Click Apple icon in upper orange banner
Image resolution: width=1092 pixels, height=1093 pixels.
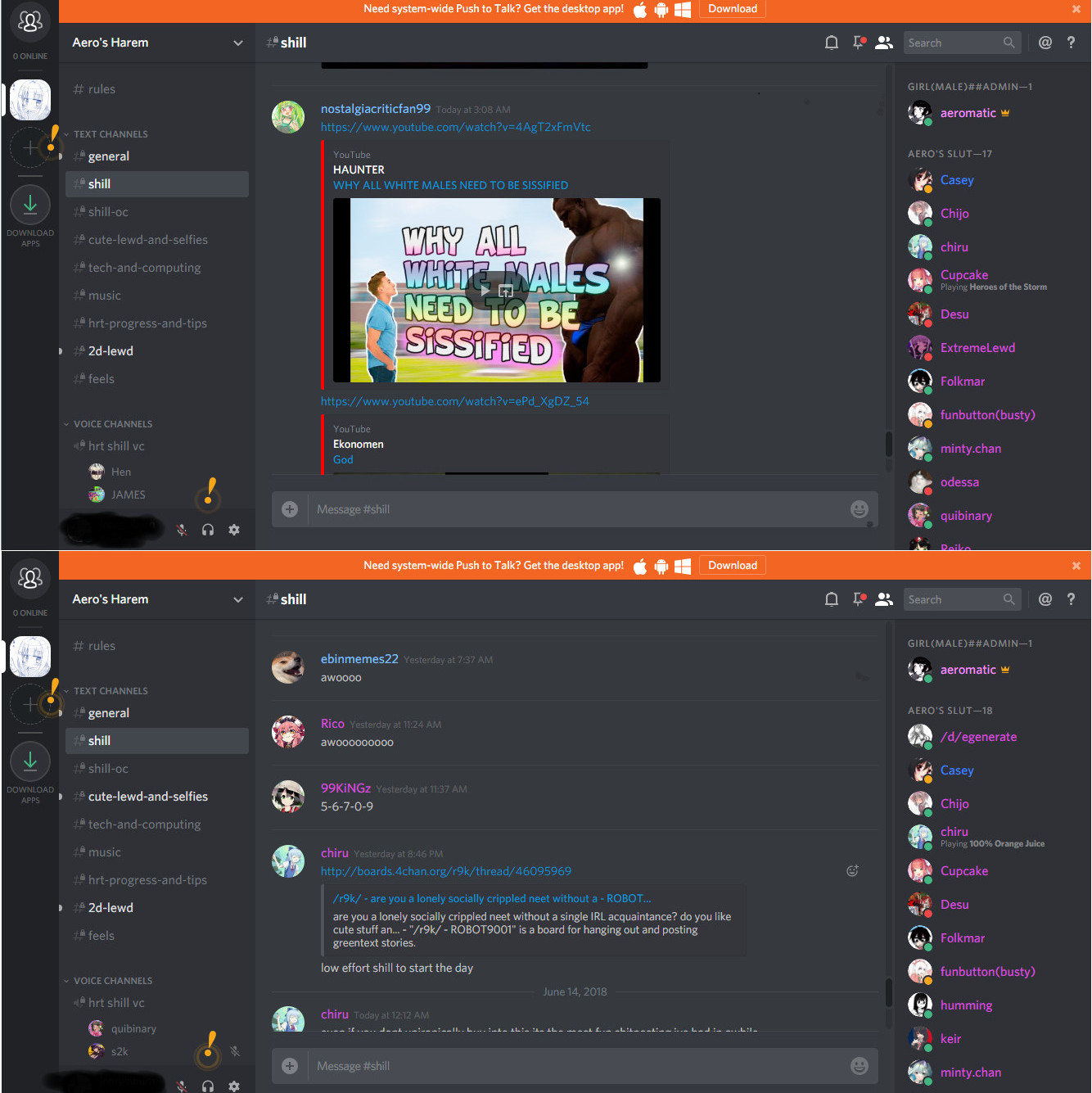point(640,10)
